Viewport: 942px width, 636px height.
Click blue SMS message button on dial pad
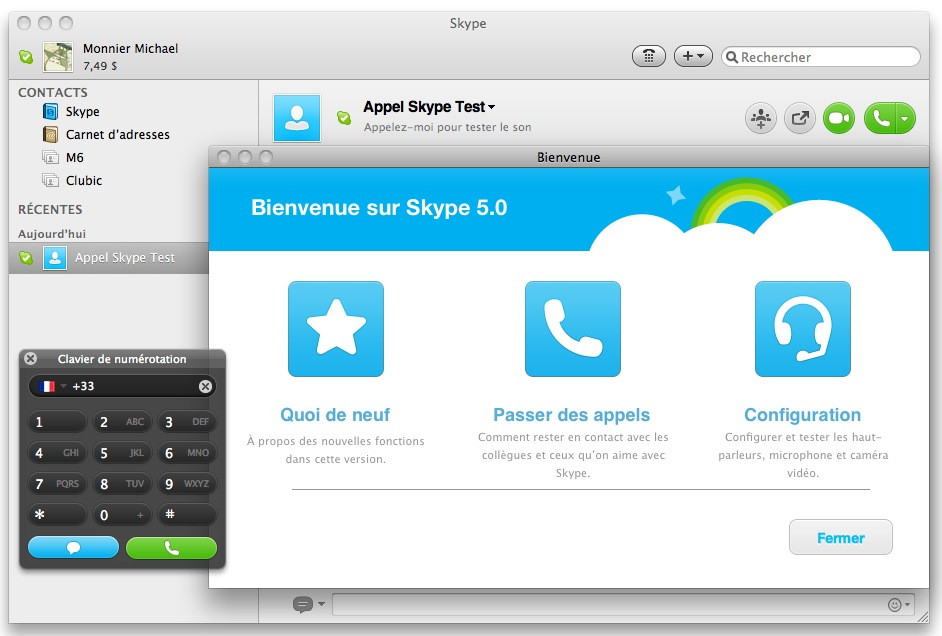click(73, 547)
